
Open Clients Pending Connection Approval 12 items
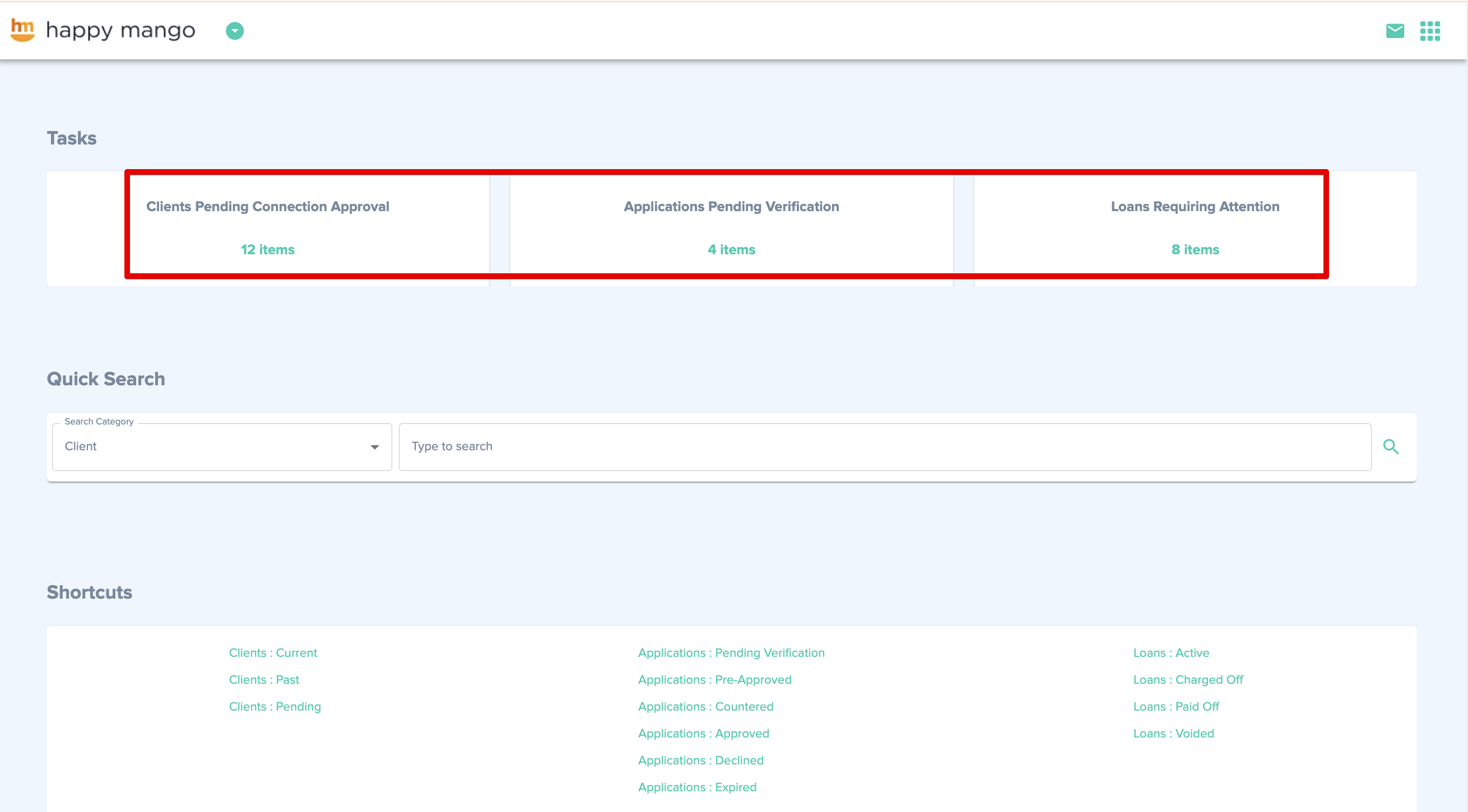tap(267, 249)
